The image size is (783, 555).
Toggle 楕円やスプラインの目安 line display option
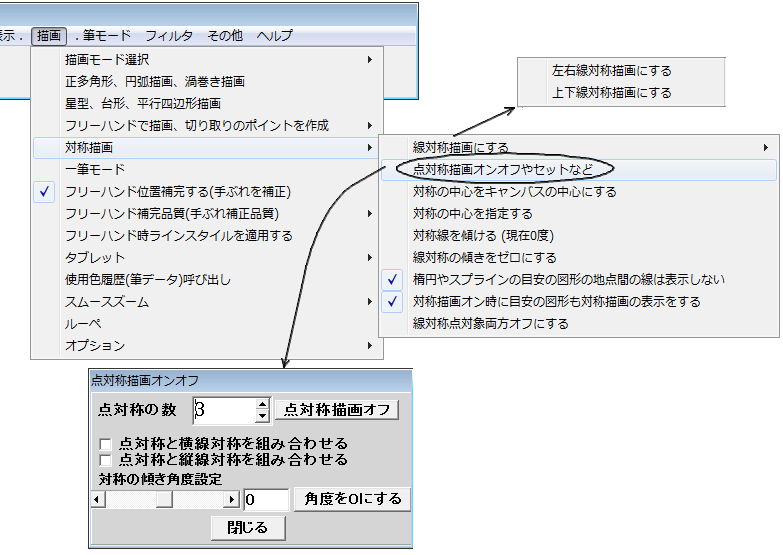pos(568,280)
